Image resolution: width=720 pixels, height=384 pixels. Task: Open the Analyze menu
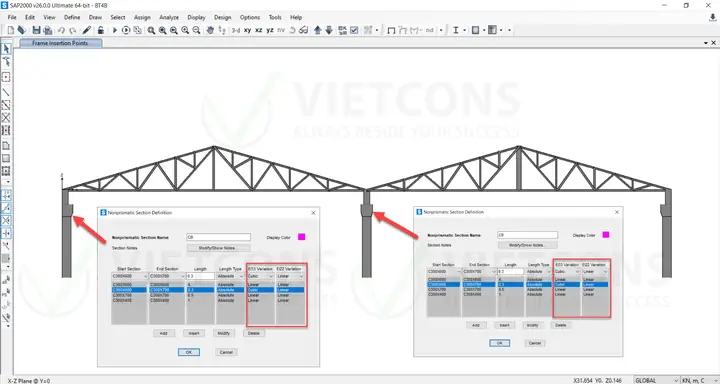pyautogui.click(x=169, y=17)
